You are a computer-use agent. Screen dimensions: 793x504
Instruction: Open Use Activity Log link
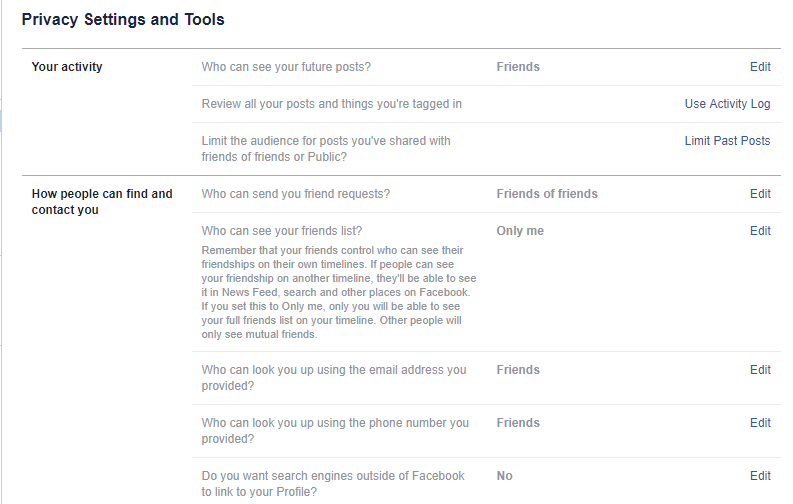(727, 104)
